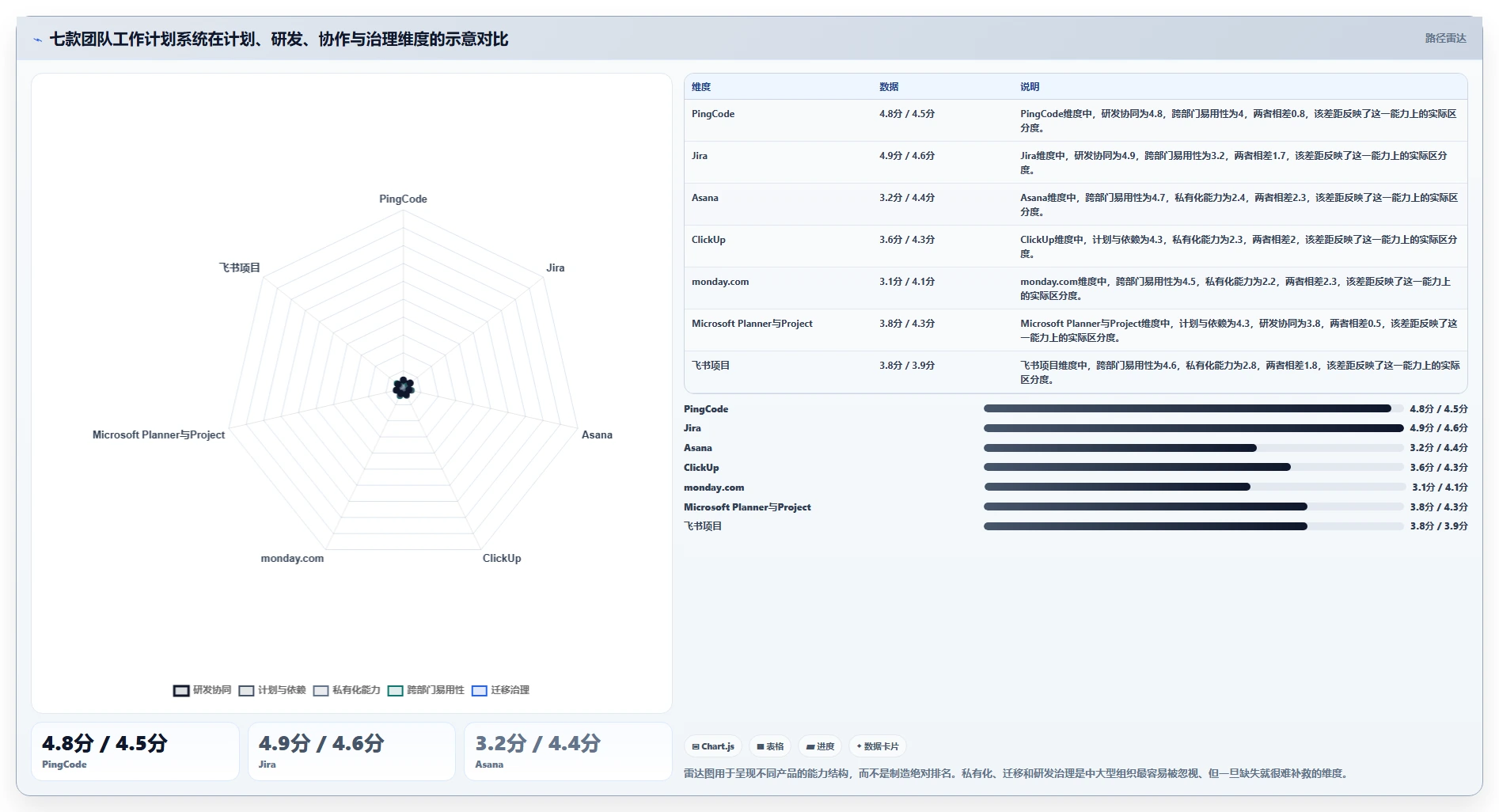Click table cell 4.8分 / 4.5分
1499x812 pixels.
[x=907, y=114]
